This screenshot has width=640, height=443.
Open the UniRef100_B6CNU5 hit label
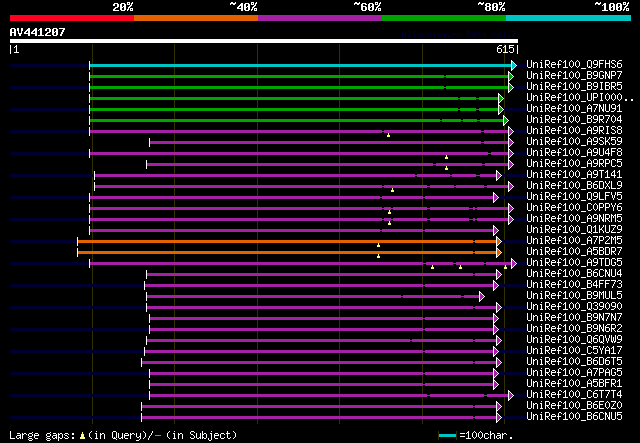point(573,417)
